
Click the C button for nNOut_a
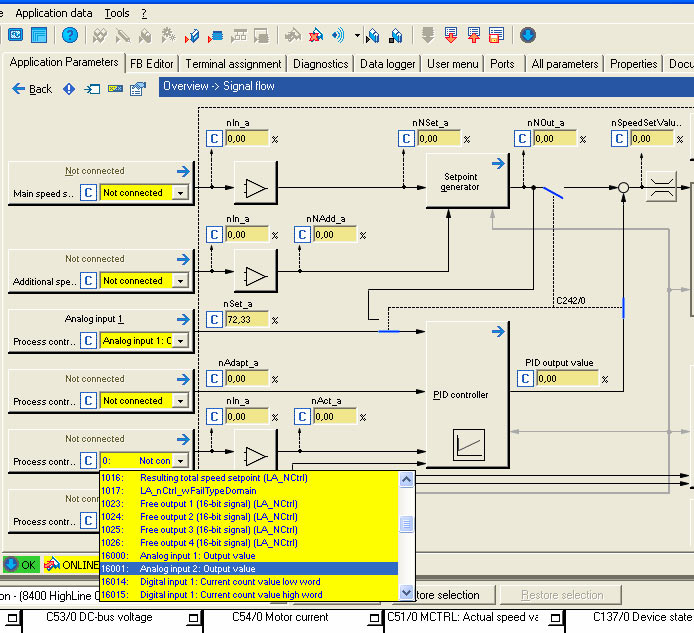point(521,139)
